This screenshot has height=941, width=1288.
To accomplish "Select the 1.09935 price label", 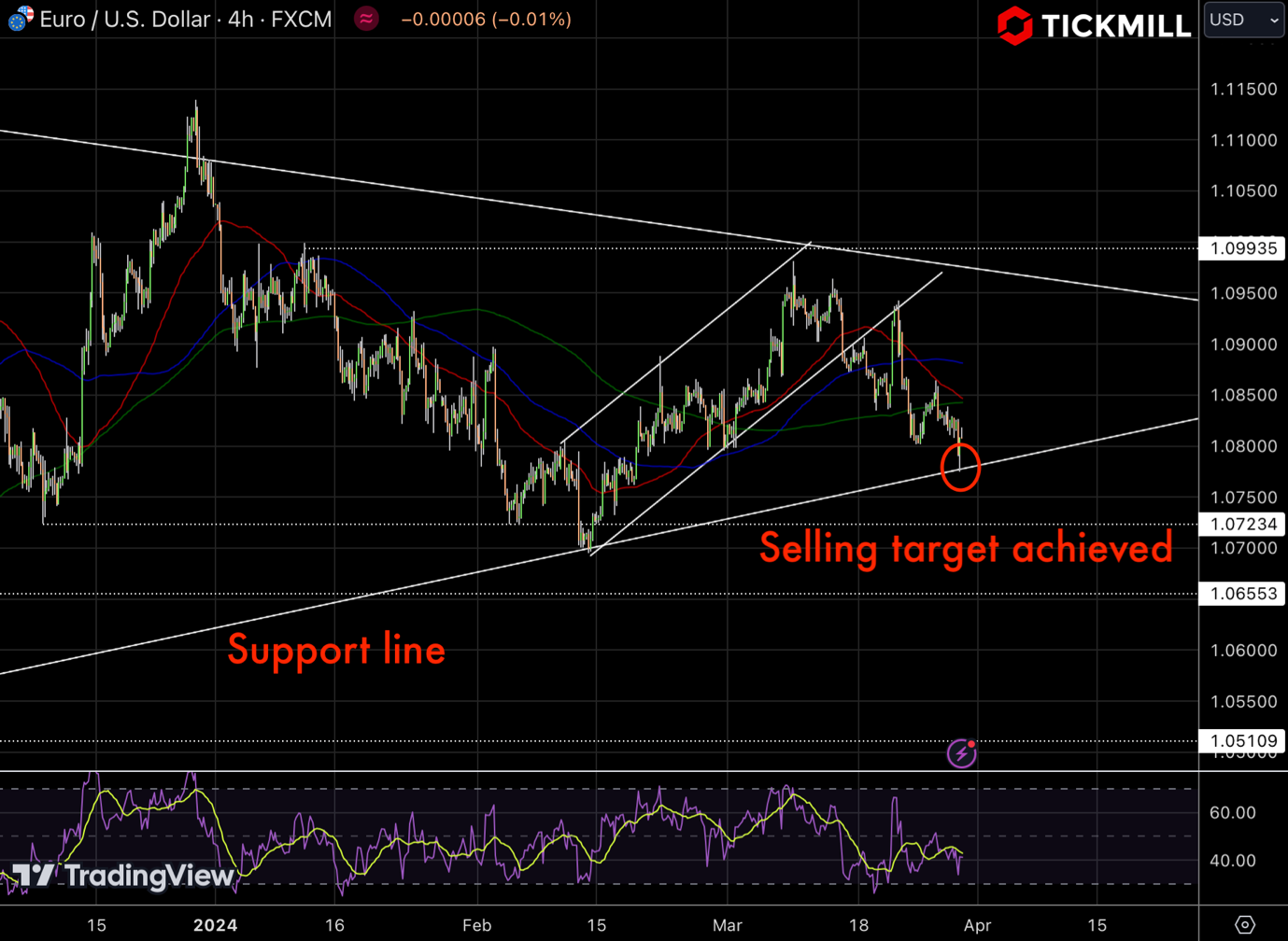I will [1242, 248].
